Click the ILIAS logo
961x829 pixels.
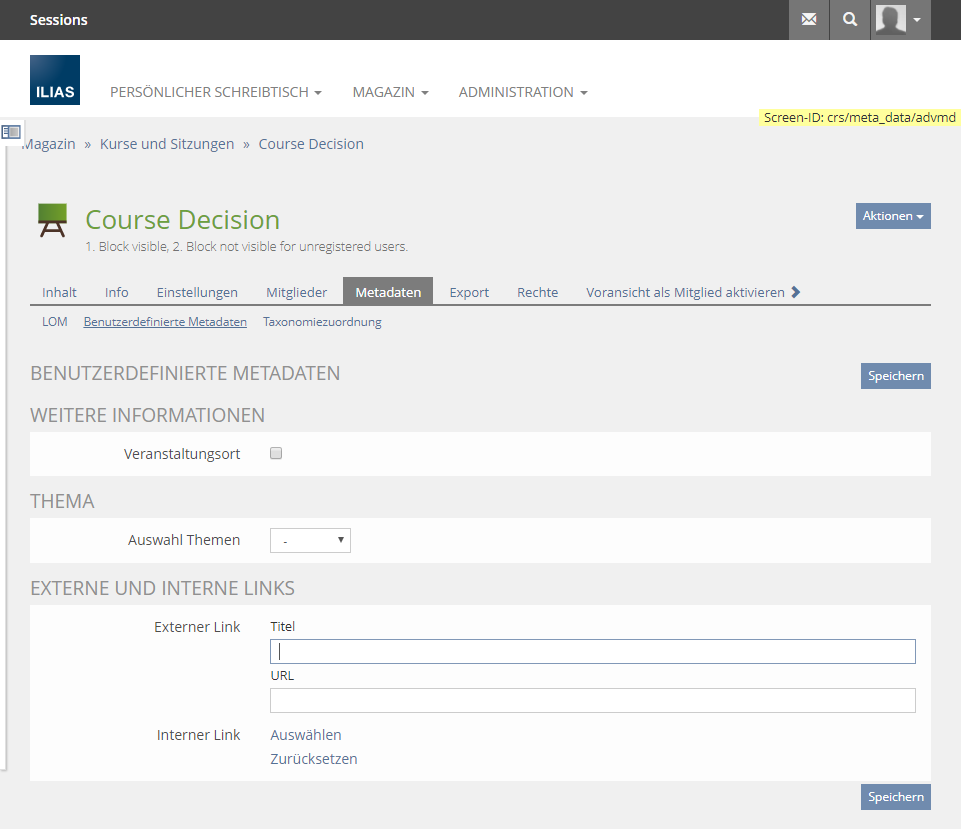[55, 80]
